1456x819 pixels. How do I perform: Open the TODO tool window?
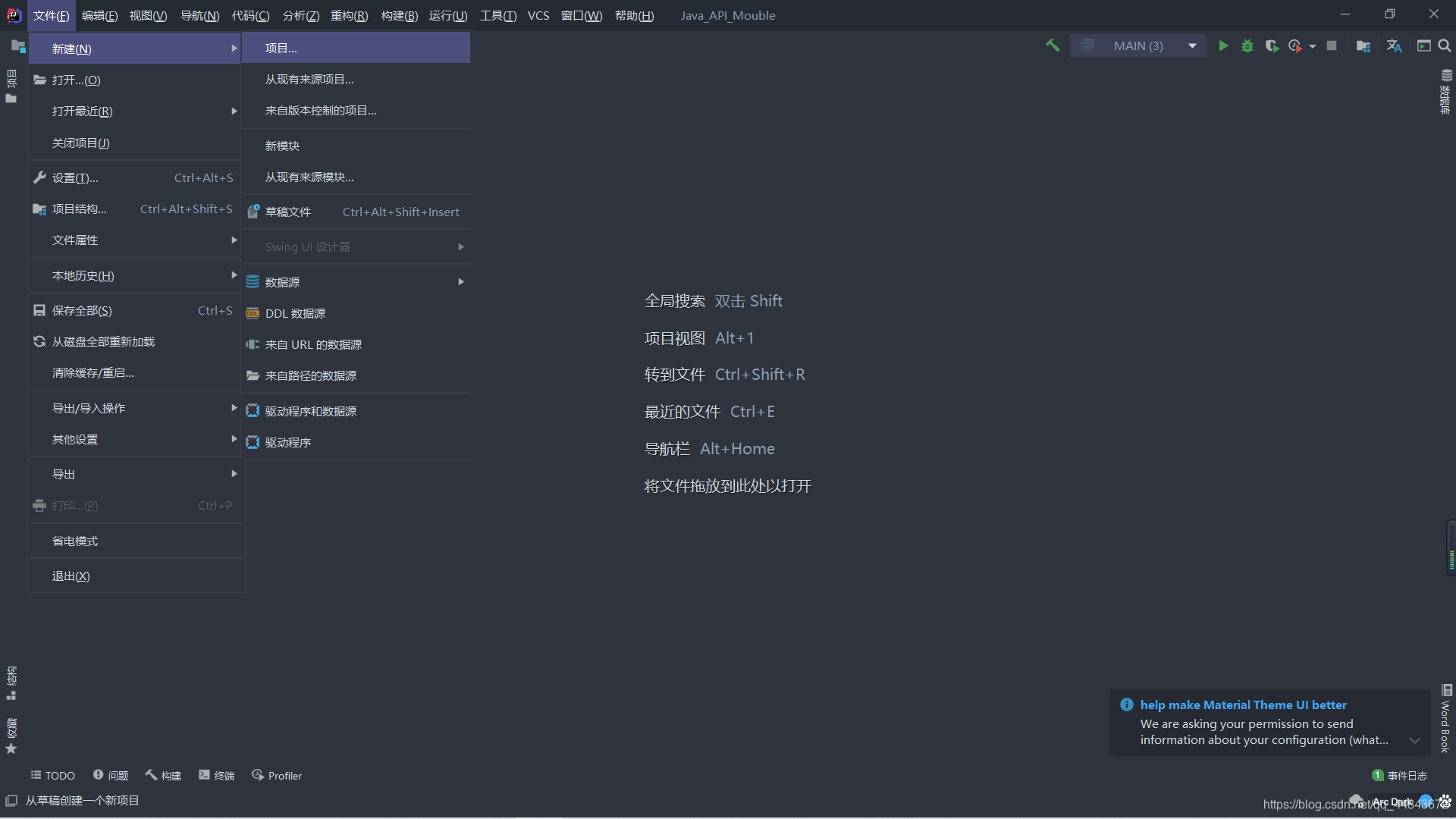point(52,776)
